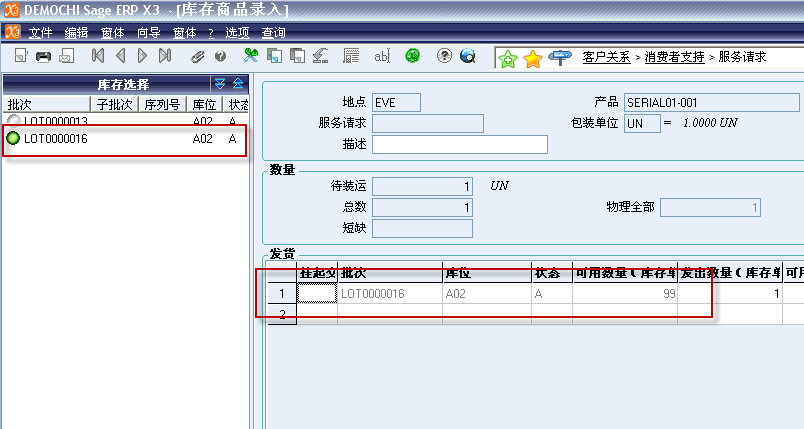Click the envelope mail icon in toolbar
Viewport: 804px width, 429px height.
(x=65, y=57)
